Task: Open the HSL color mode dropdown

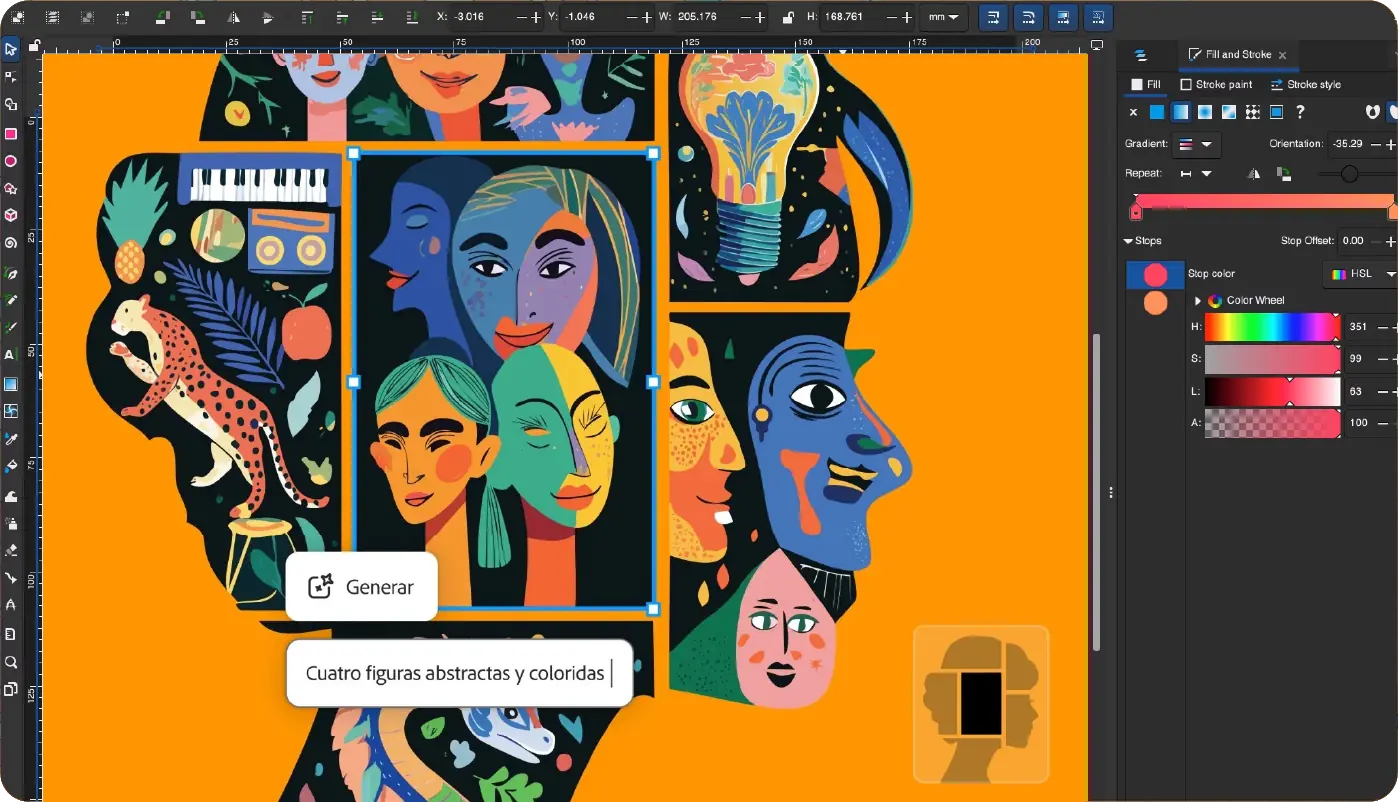Action: [1361, 273]
